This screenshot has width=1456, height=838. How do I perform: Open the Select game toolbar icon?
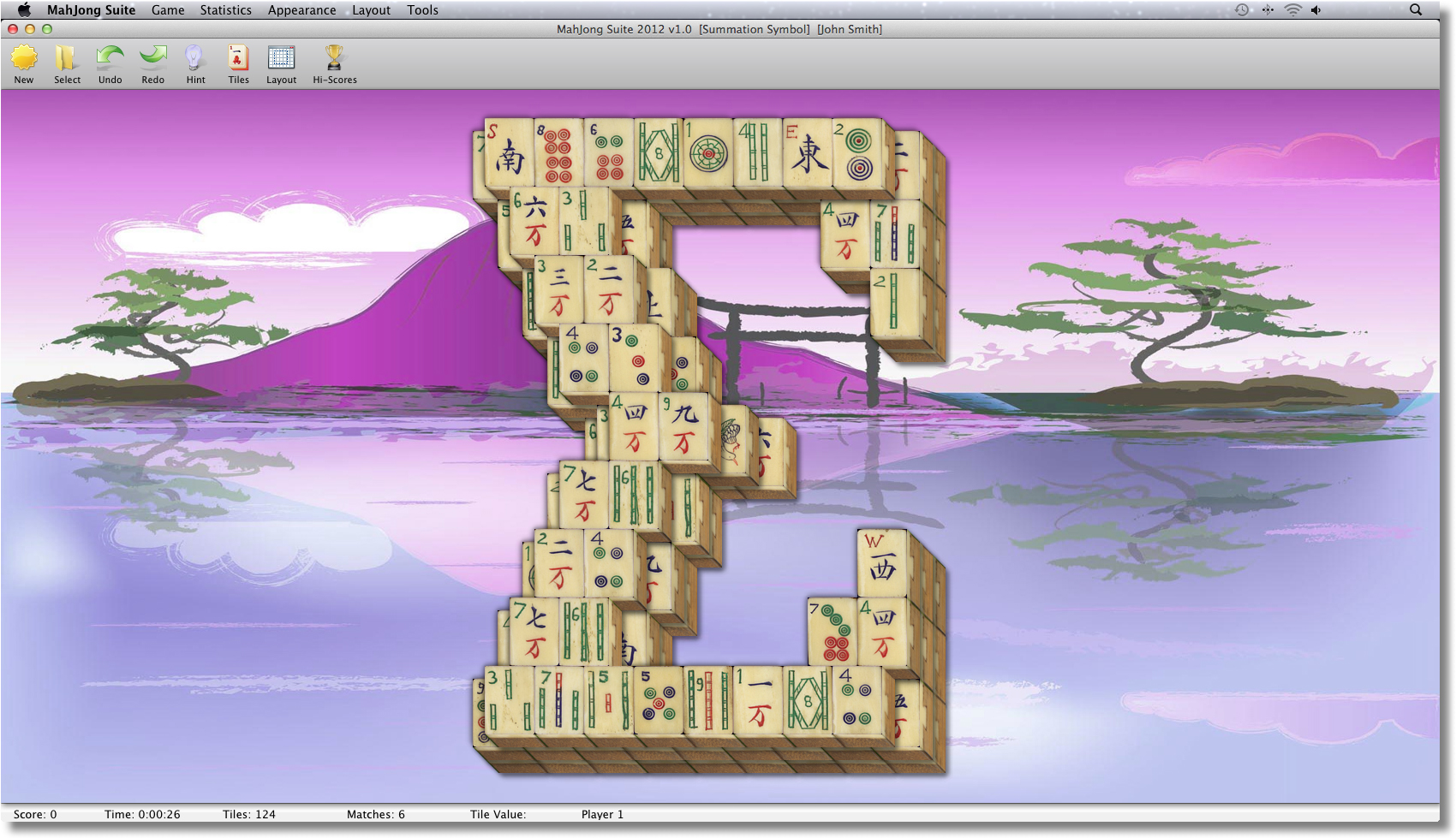[67, 65]
